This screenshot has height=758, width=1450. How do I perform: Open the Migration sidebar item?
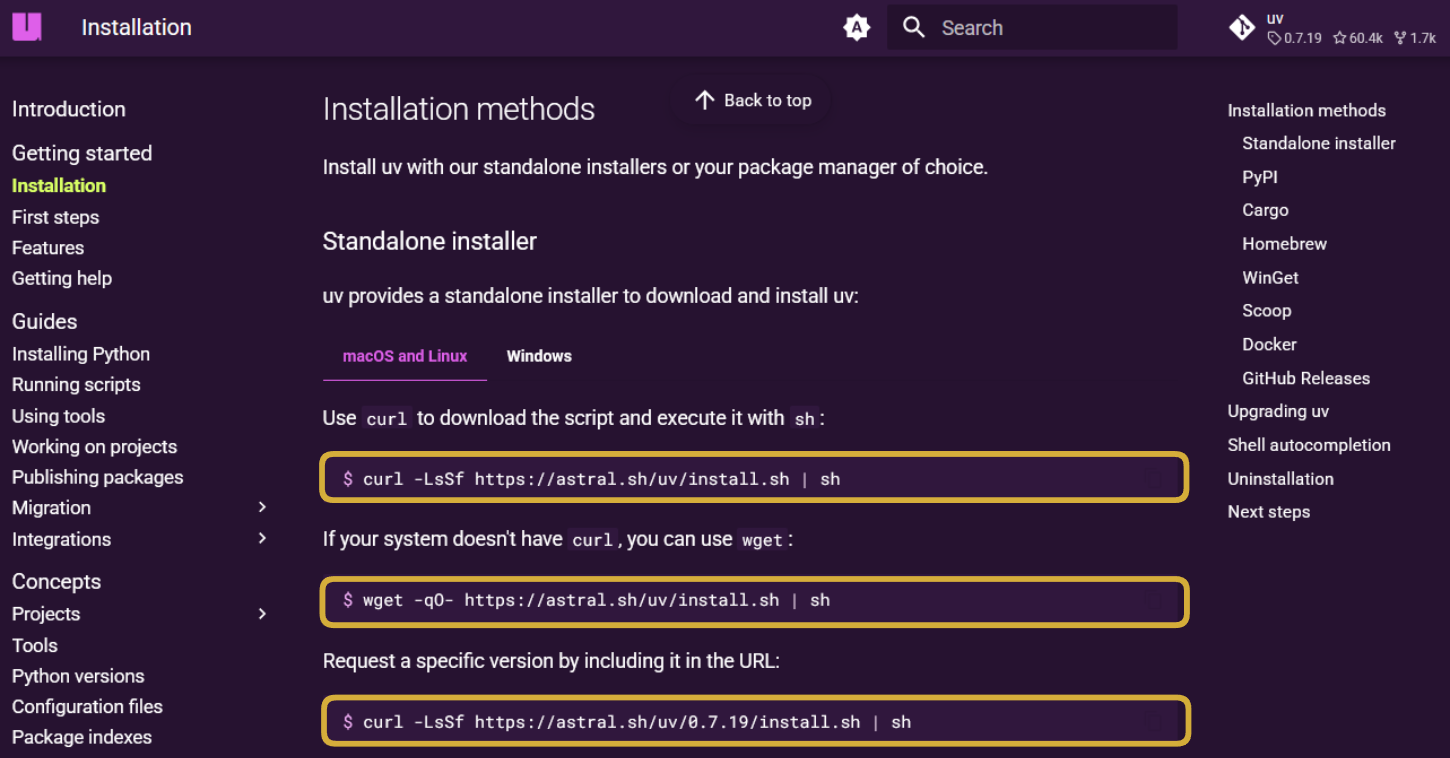pos(51,508)
